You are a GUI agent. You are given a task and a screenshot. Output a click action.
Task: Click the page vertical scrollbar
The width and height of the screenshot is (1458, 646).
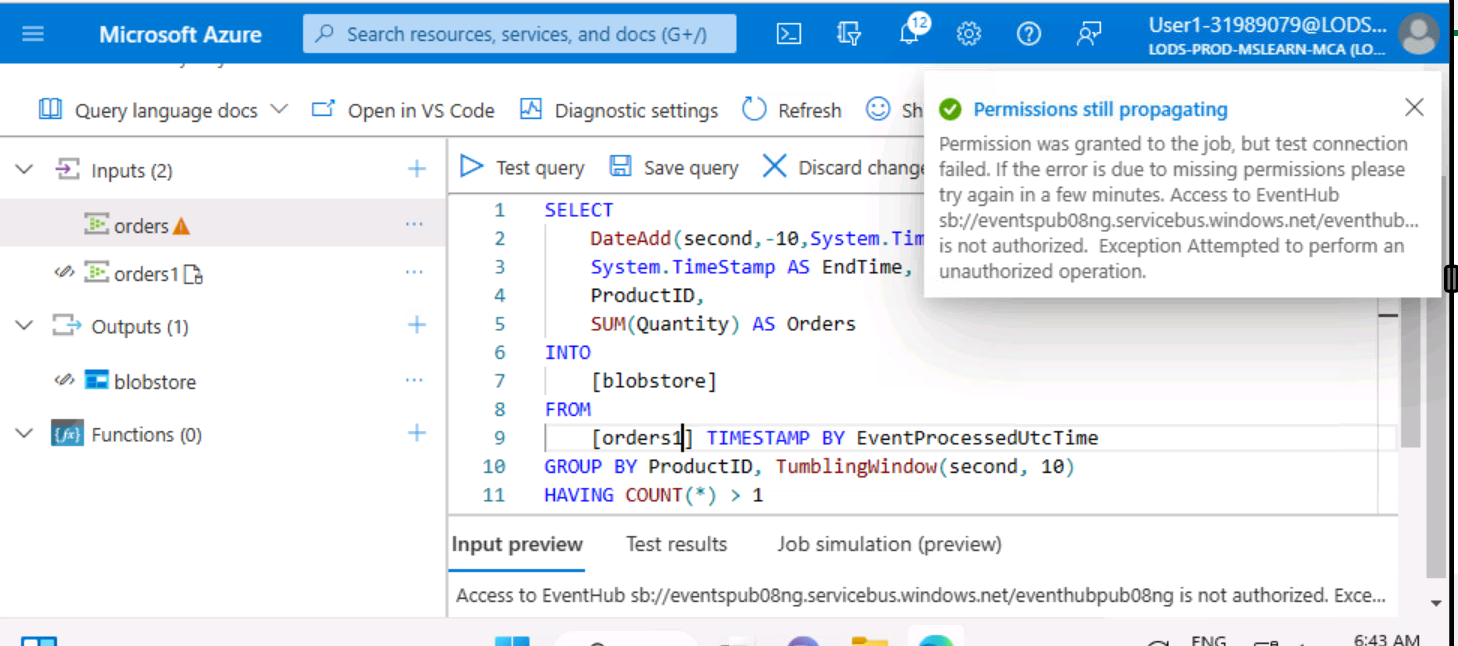click(1439, 375)
